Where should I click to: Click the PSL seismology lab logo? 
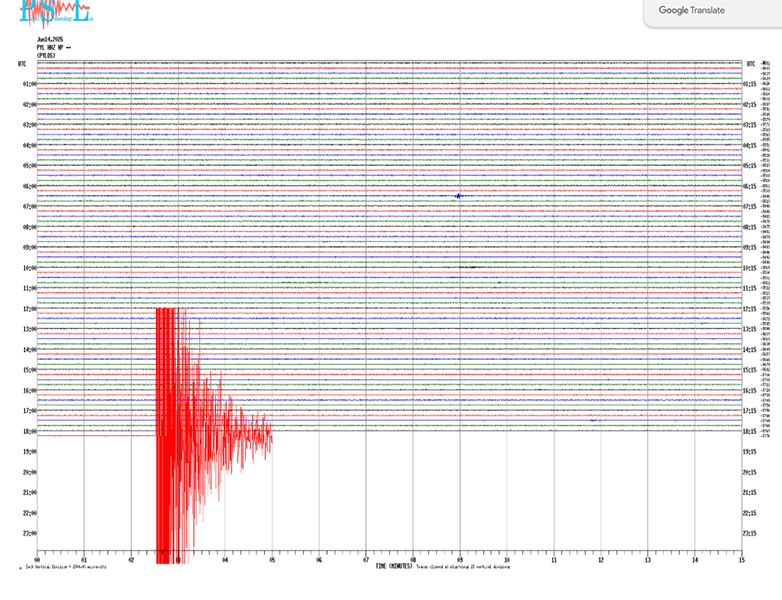click(56, 12)
